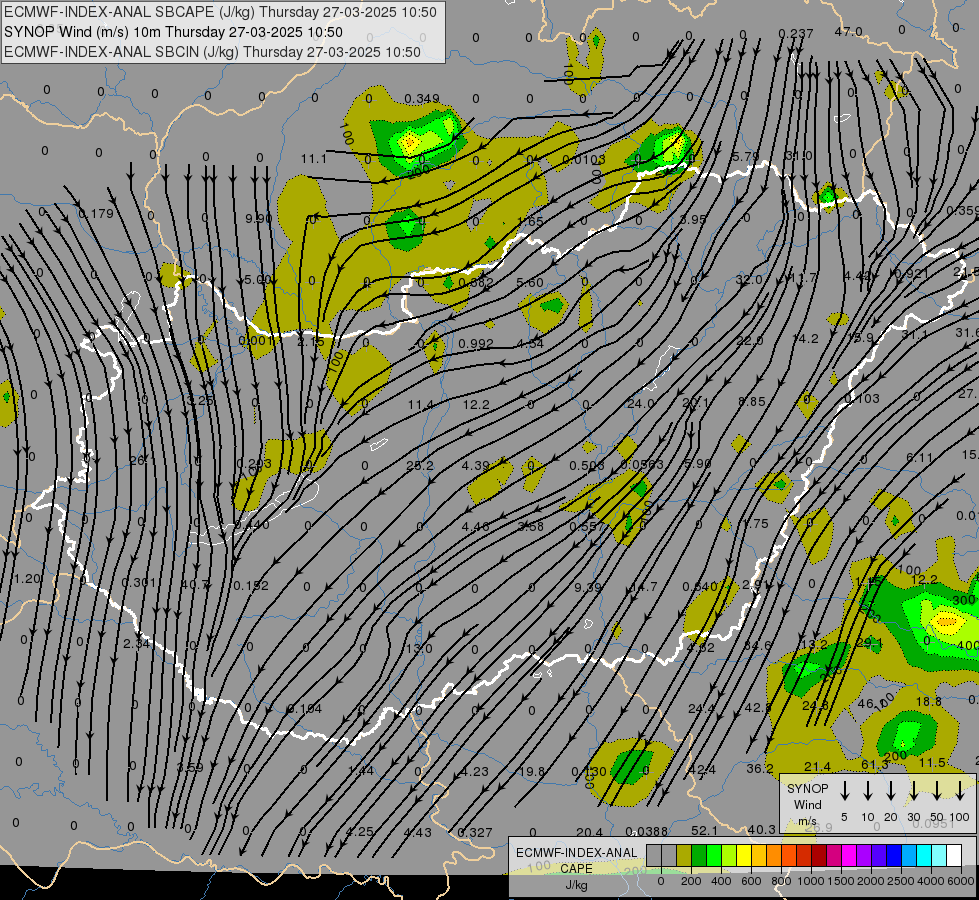Select the olive swatch in CAPE legend
This screenshot has width=979, height=900.
[684, 856]
